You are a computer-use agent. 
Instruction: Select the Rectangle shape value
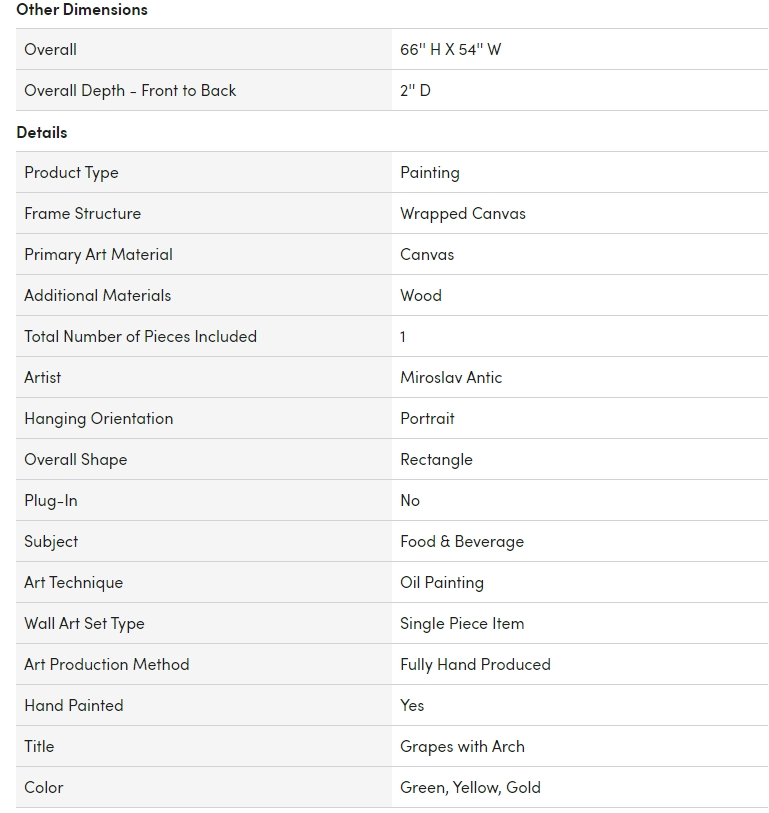point(436,459)
